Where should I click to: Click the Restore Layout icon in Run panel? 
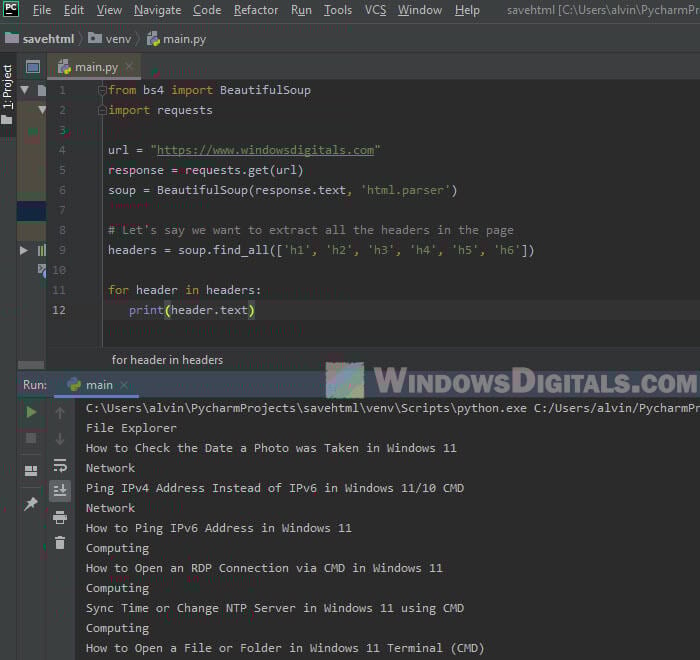(x=31, y=471)
